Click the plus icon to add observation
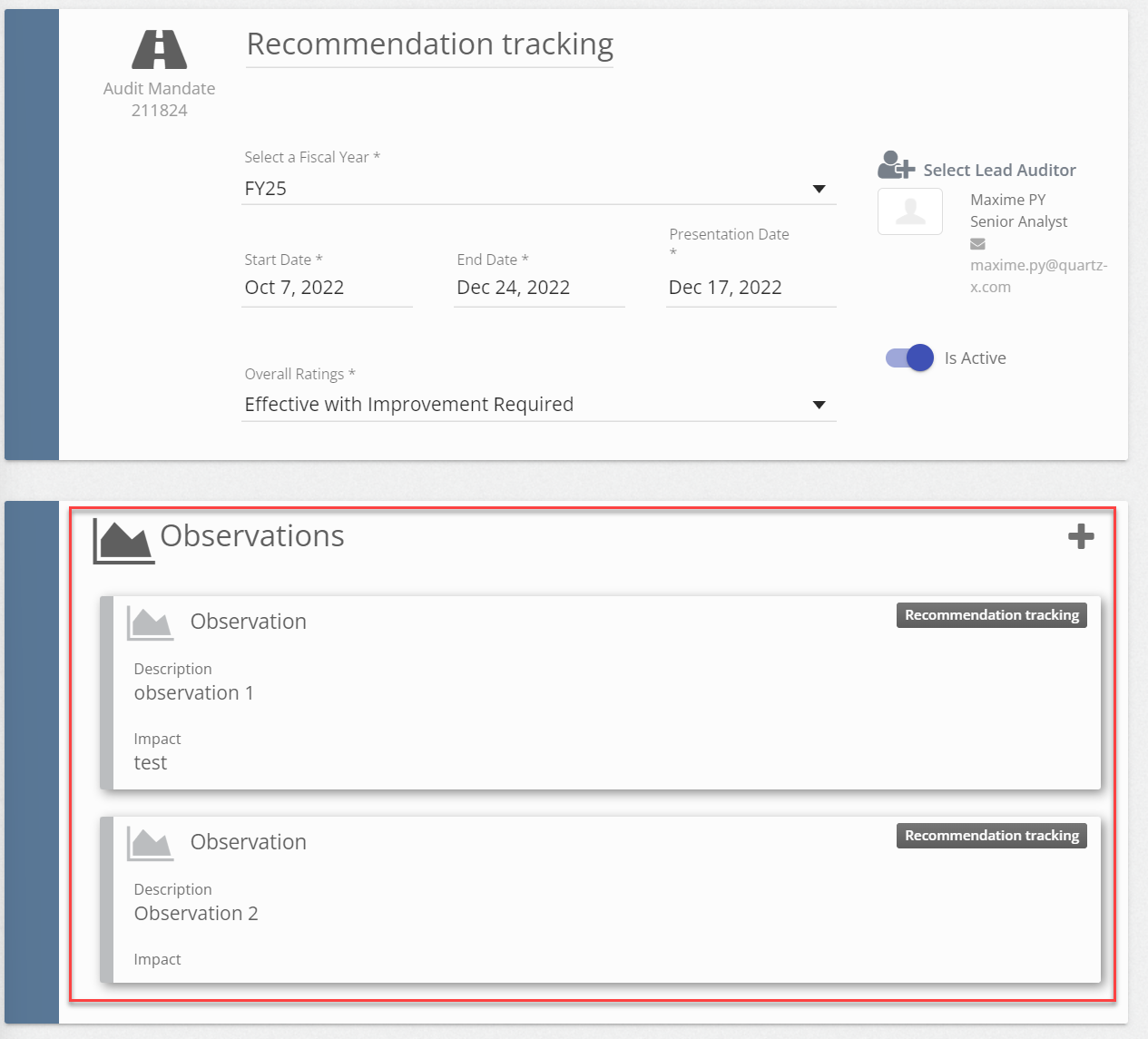The width and height of the screenshot is (1148, 1039). 1080,536
